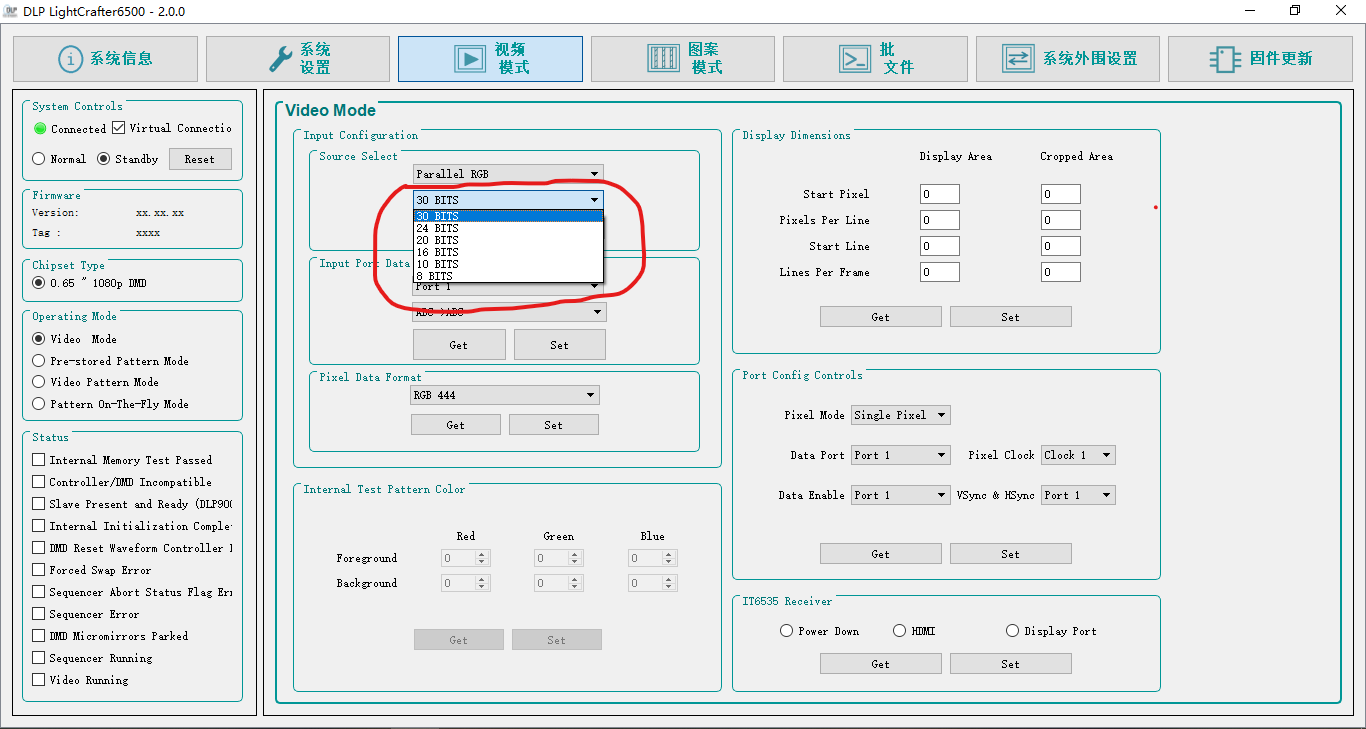Select Pre-stored Pattern Mode
The image size is (1366, 729).
tap(39, 361)
